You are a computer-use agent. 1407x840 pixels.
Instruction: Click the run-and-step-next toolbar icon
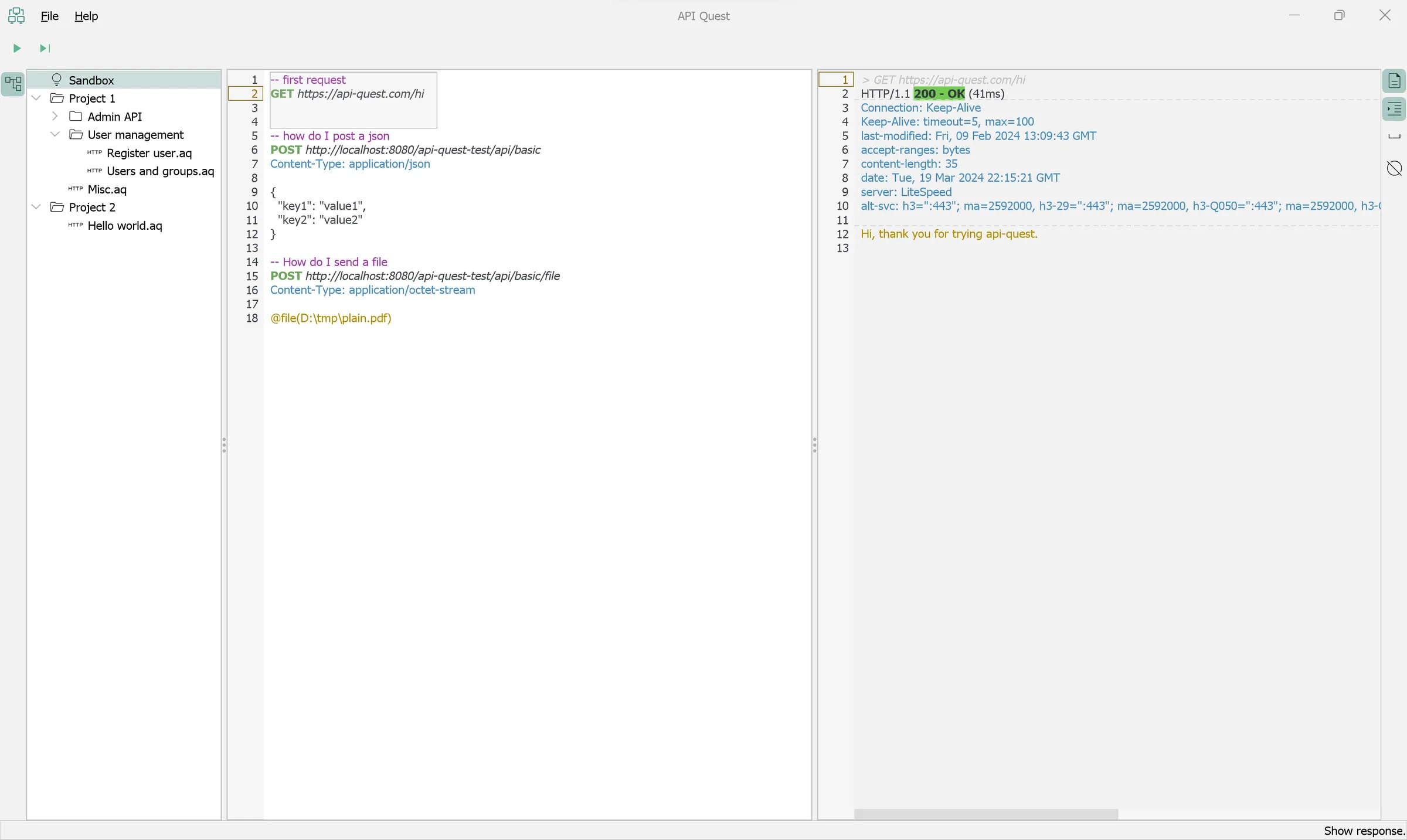click(45, 48)
